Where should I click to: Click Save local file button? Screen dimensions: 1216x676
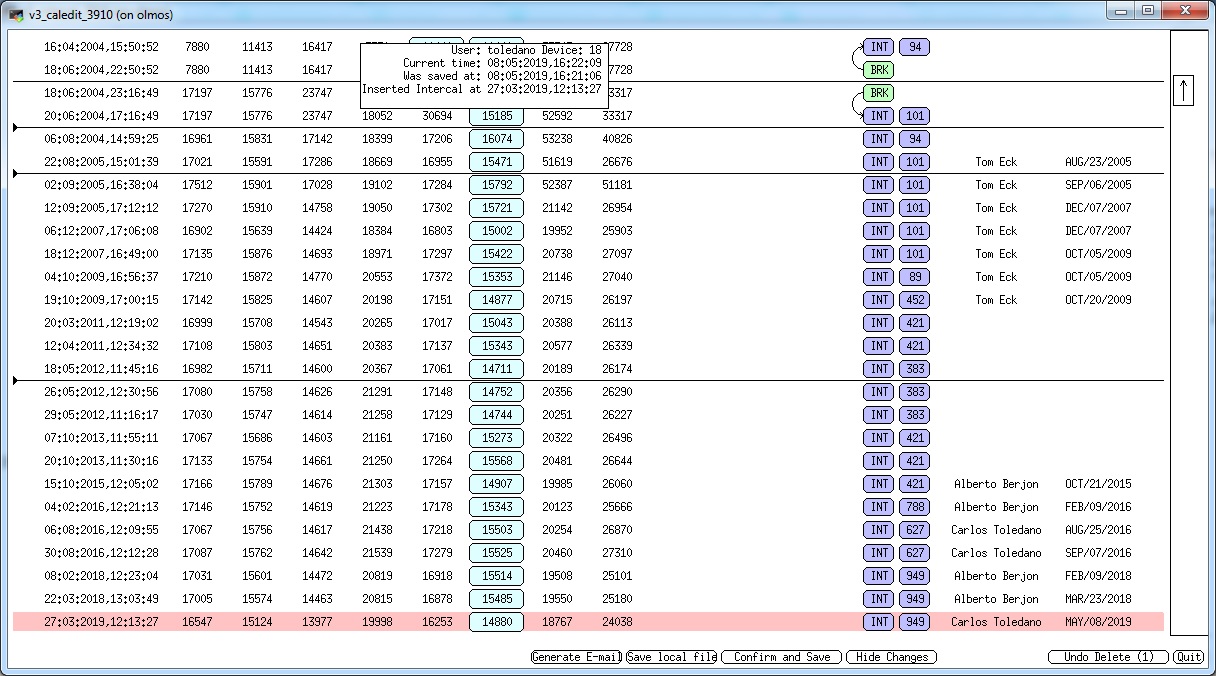(671, 657)
